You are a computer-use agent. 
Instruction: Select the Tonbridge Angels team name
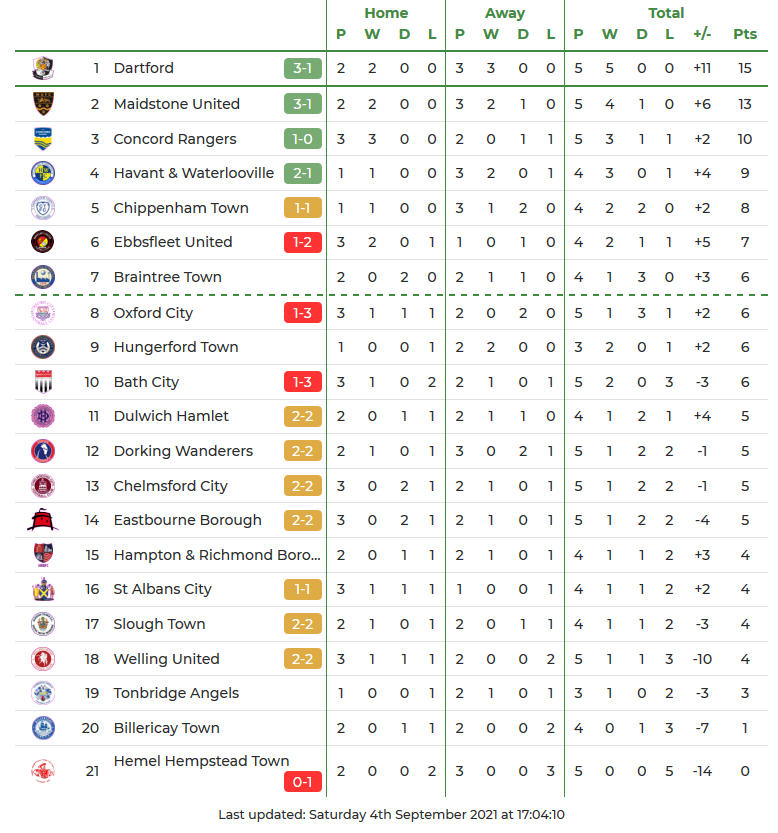[x=177, y=693]
